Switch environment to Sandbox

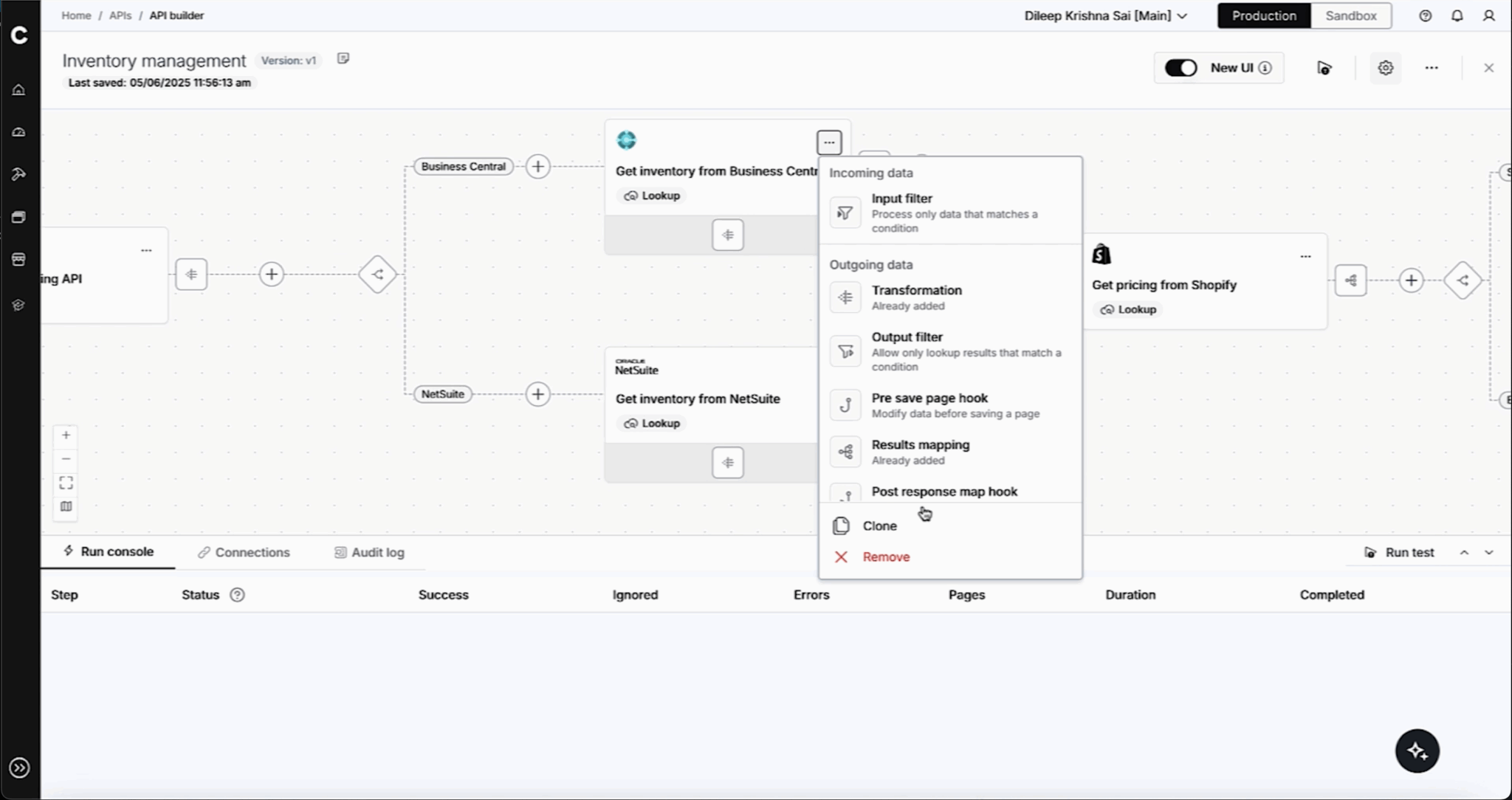pyautogui.click(x=1351, y=15)
